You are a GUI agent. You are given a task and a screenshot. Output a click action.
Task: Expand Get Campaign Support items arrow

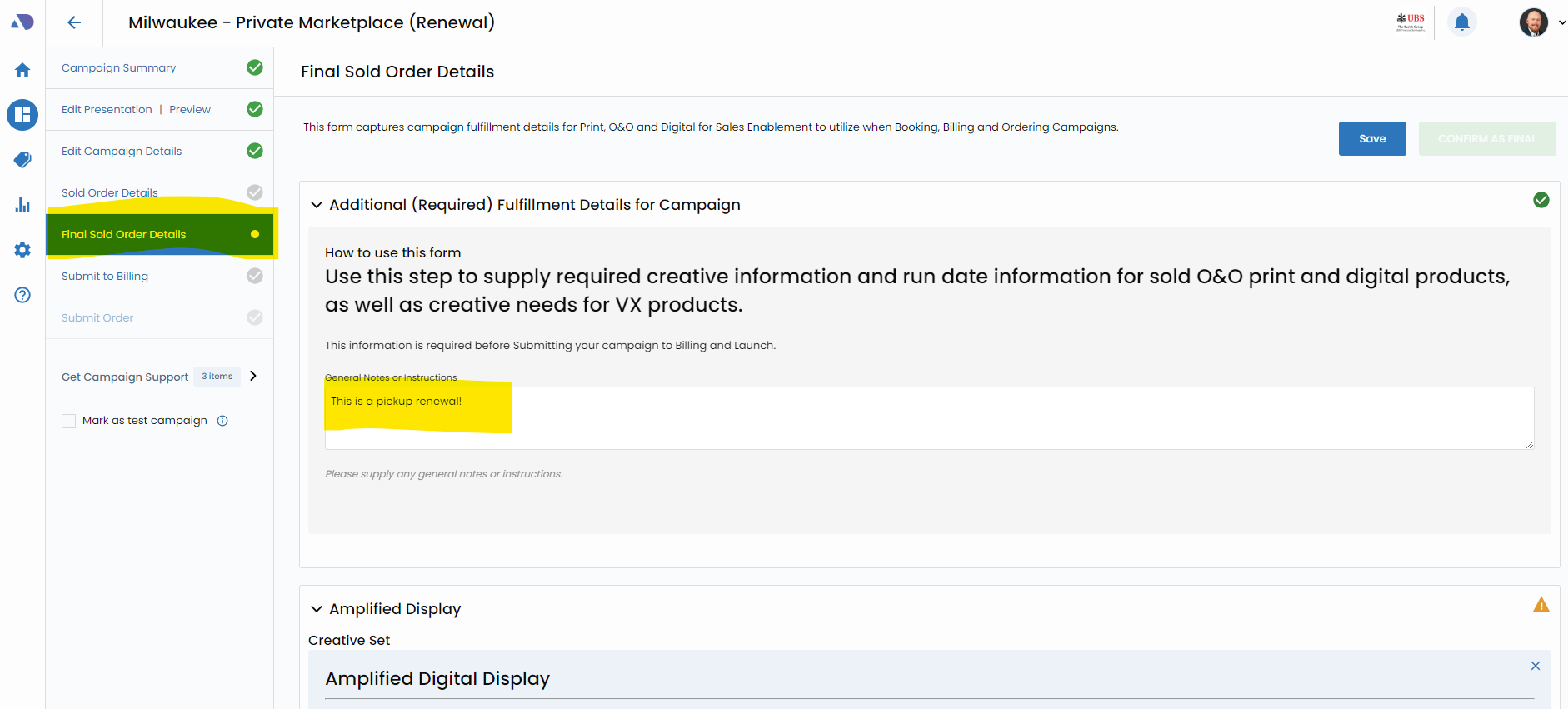coord(253,376)
